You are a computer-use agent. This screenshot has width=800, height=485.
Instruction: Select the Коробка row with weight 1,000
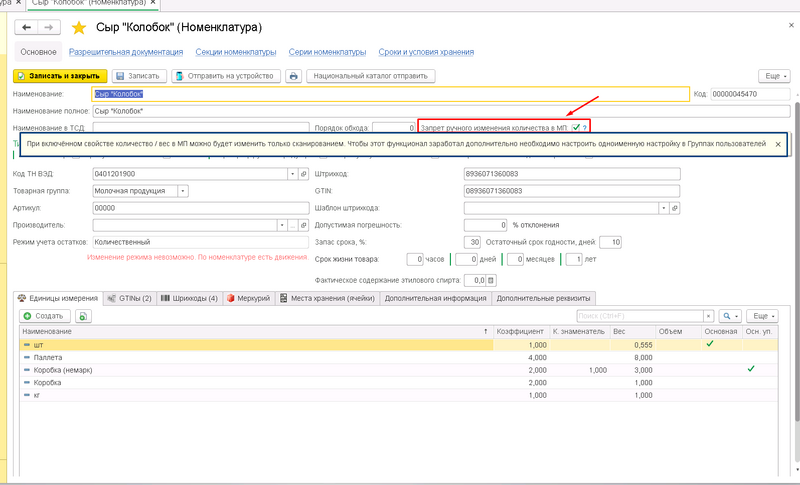[399, 382]
